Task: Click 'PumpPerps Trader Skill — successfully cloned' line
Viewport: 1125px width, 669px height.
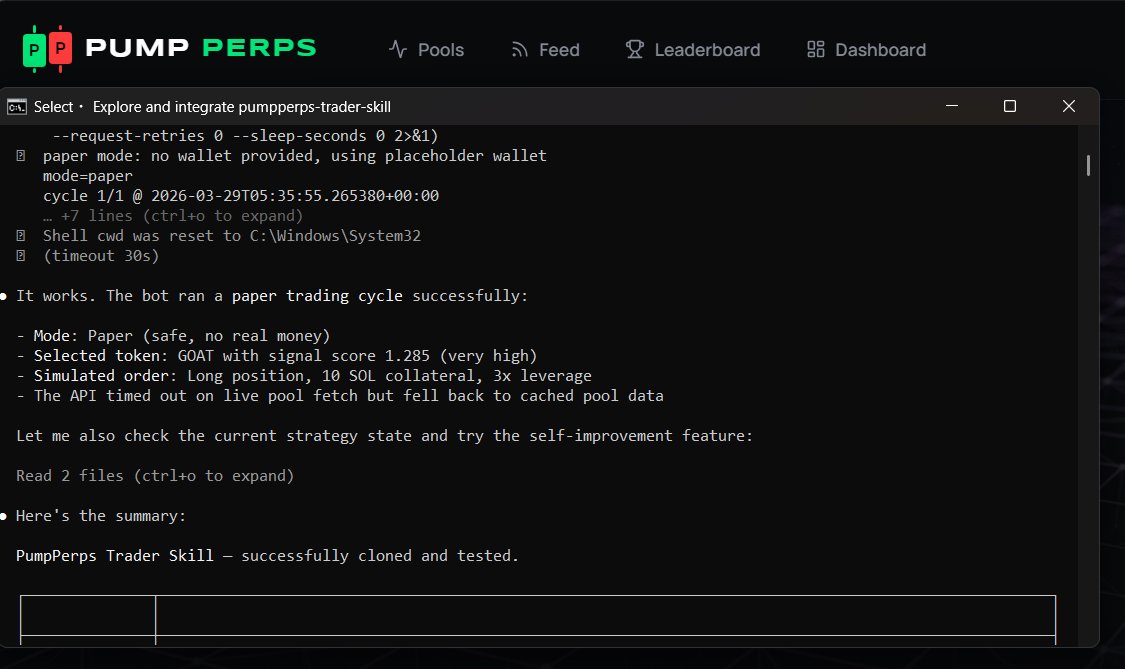Action: click(x=267, y=556)
